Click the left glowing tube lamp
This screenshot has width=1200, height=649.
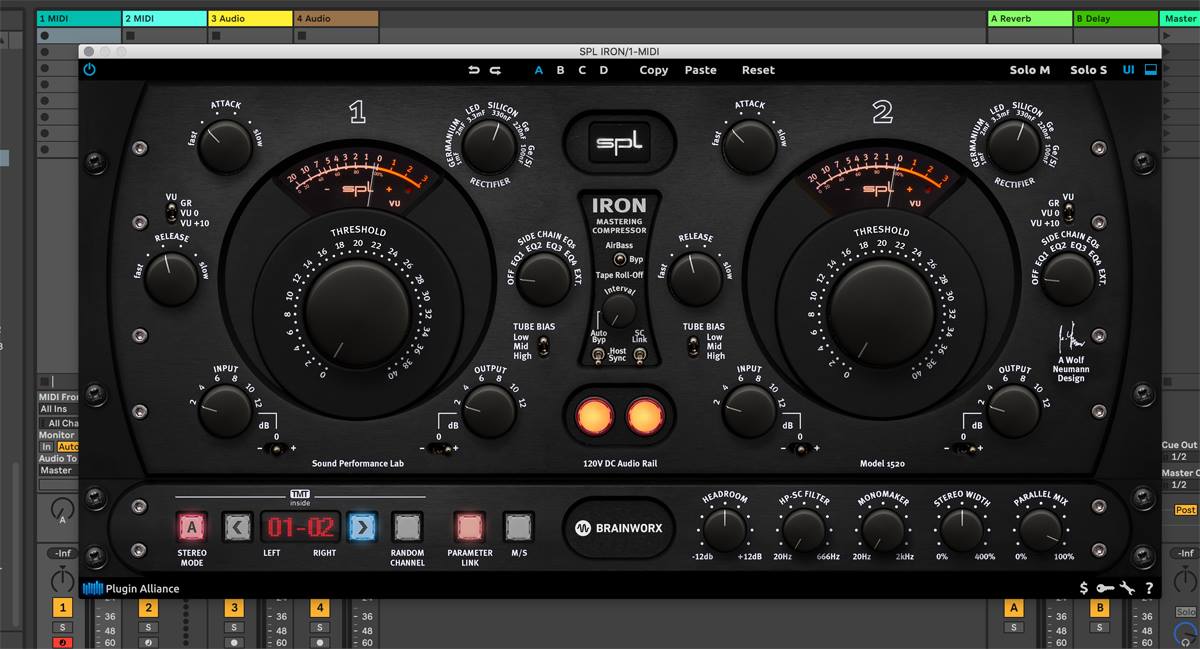click(594, 416)
